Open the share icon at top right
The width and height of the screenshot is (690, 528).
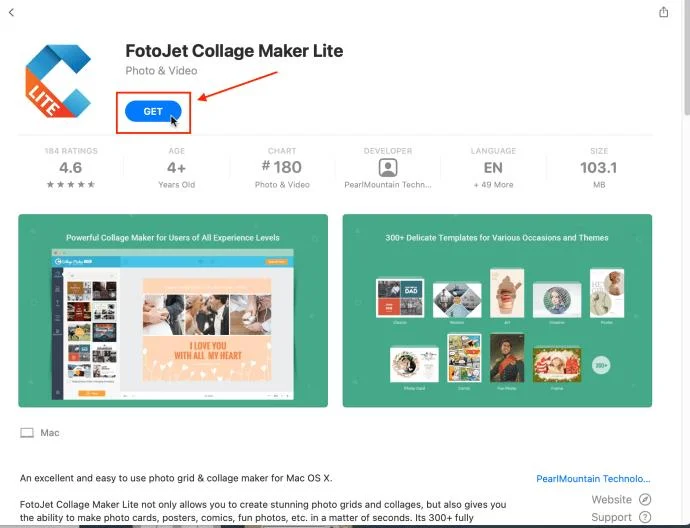coord(664,12)
